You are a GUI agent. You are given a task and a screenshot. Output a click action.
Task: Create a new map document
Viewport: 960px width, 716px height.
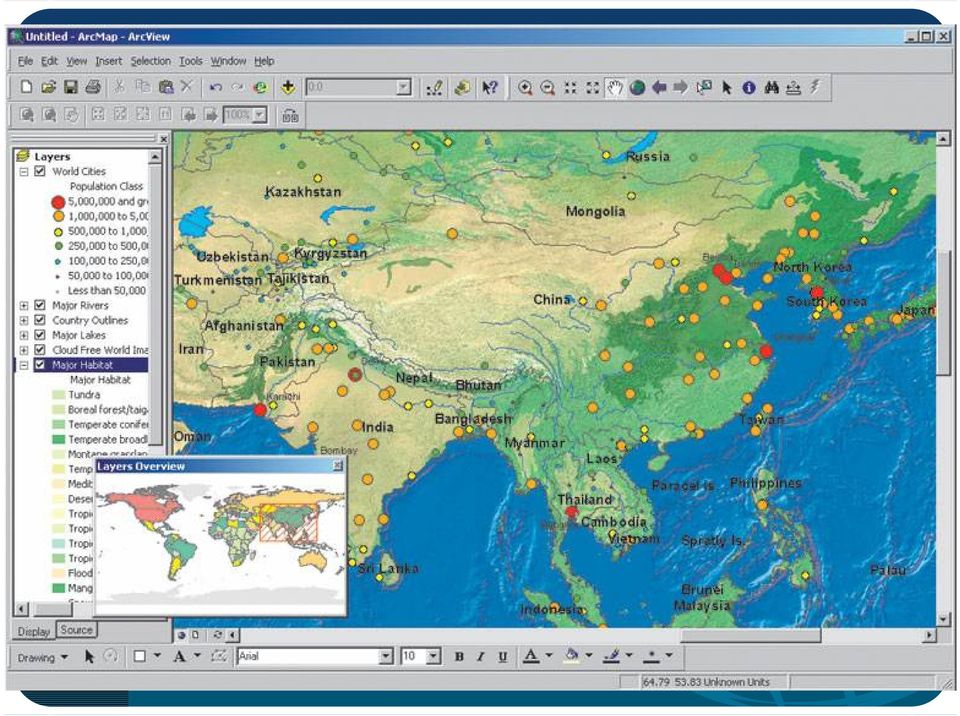point(26,87)
